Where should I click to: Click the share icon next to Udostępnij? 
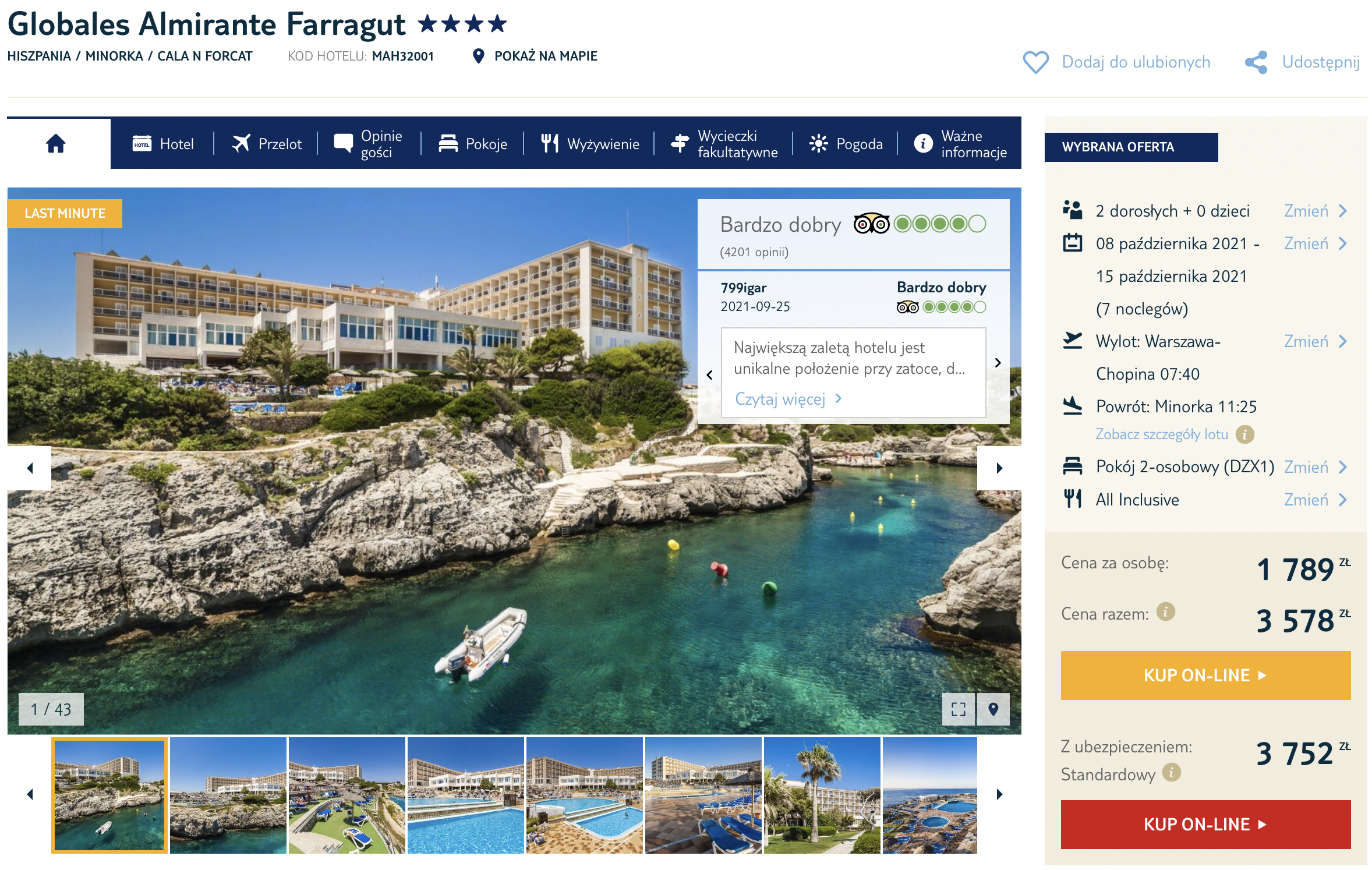pyautogui.click(x=1257, y=62)
